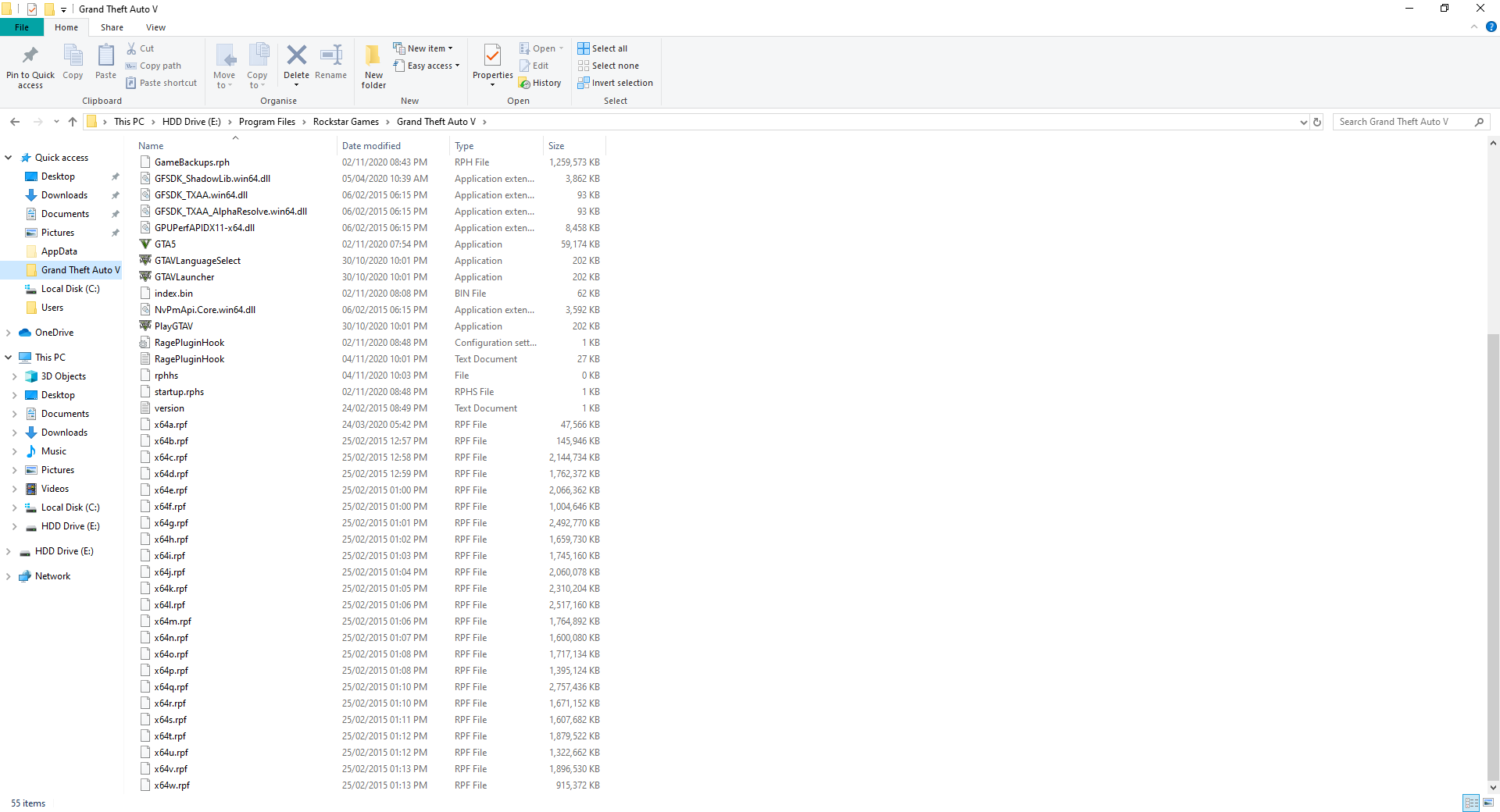Open file History
The height and width of the screenshot is (812, 1500).
540,83
